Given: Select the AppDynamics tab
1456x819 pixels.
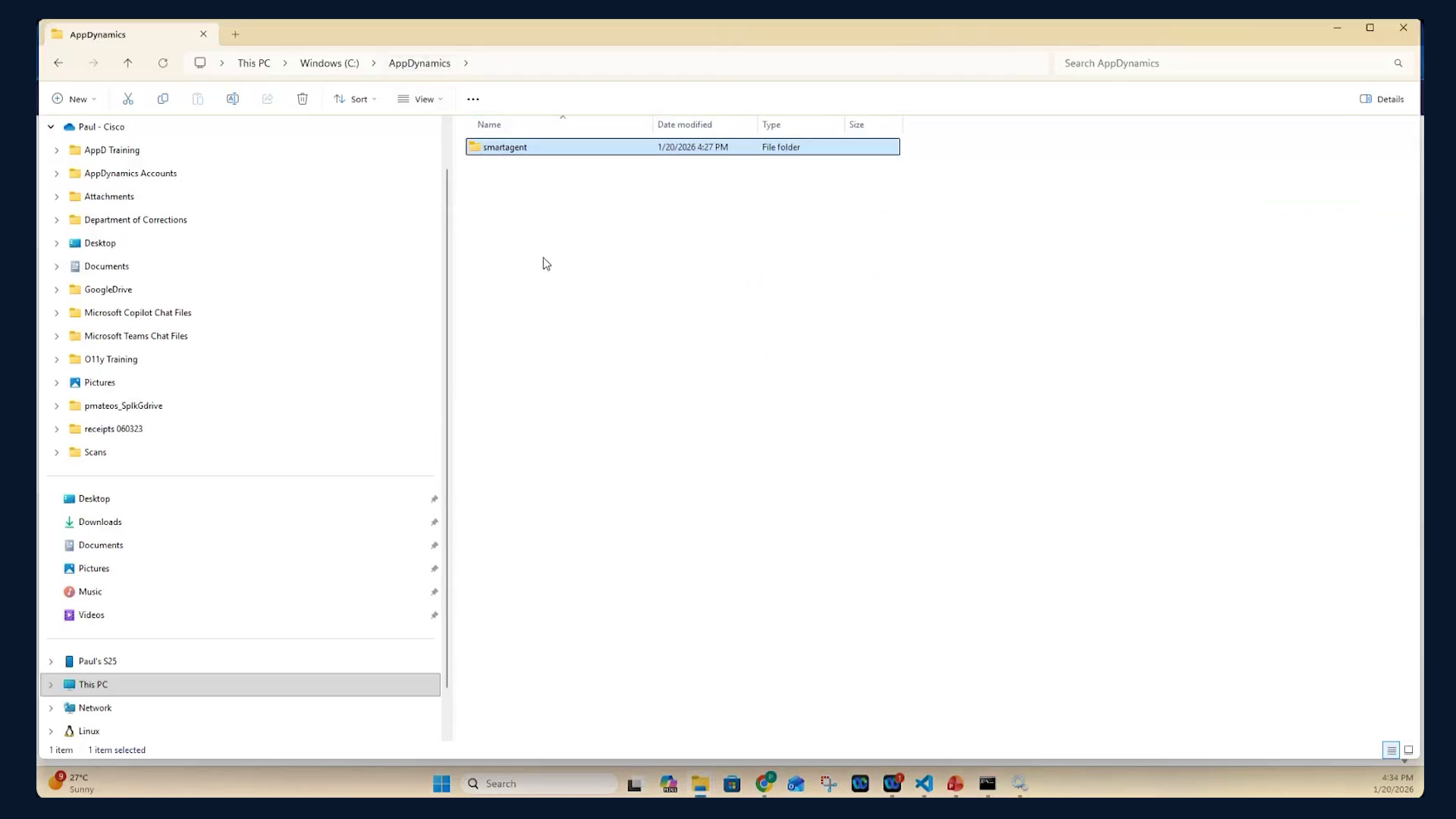Looking at the screenshot, I should pyautogui.click(x=129, y=34).
